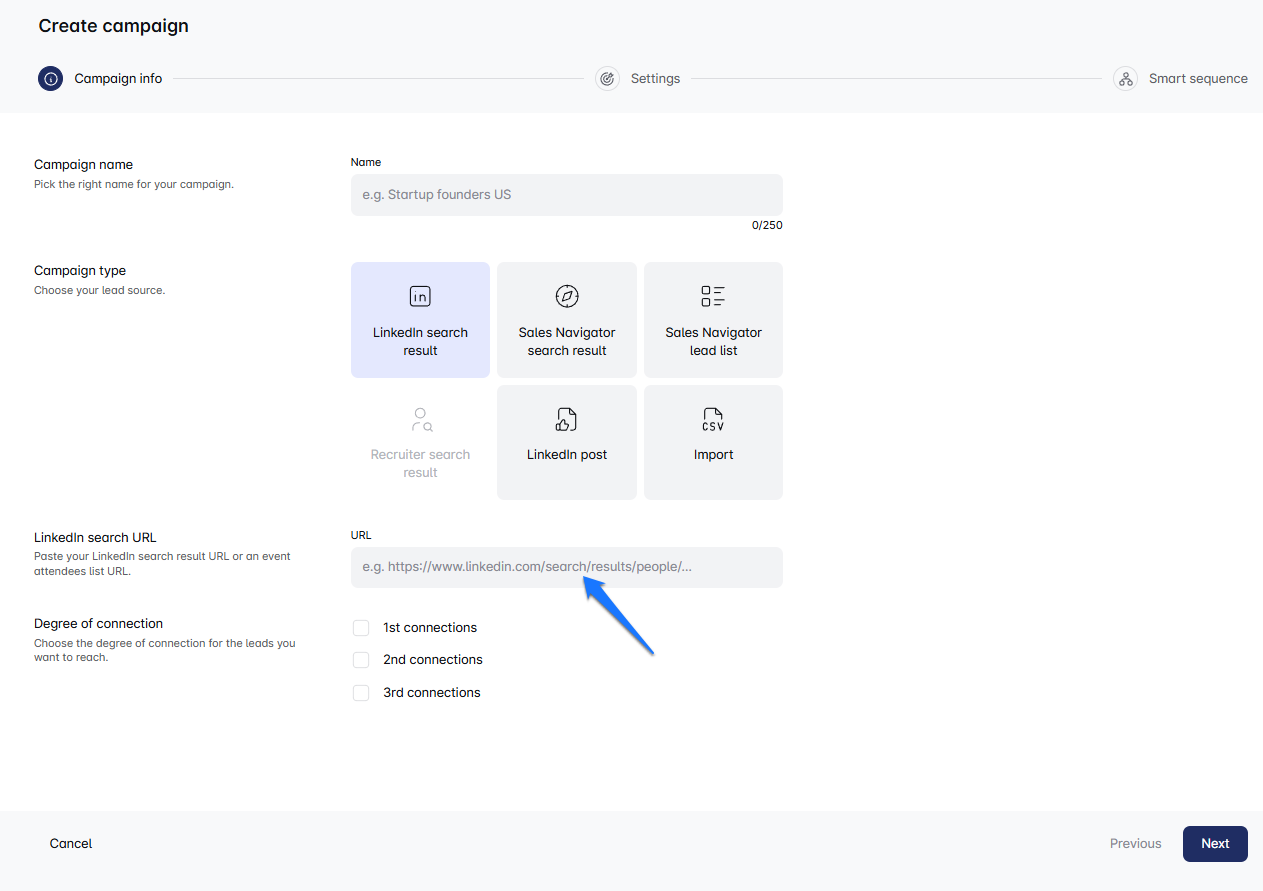Select the Sales Navigator search compass icon
The height and width of the screenshot is (891, 1263).
[567, 296]
